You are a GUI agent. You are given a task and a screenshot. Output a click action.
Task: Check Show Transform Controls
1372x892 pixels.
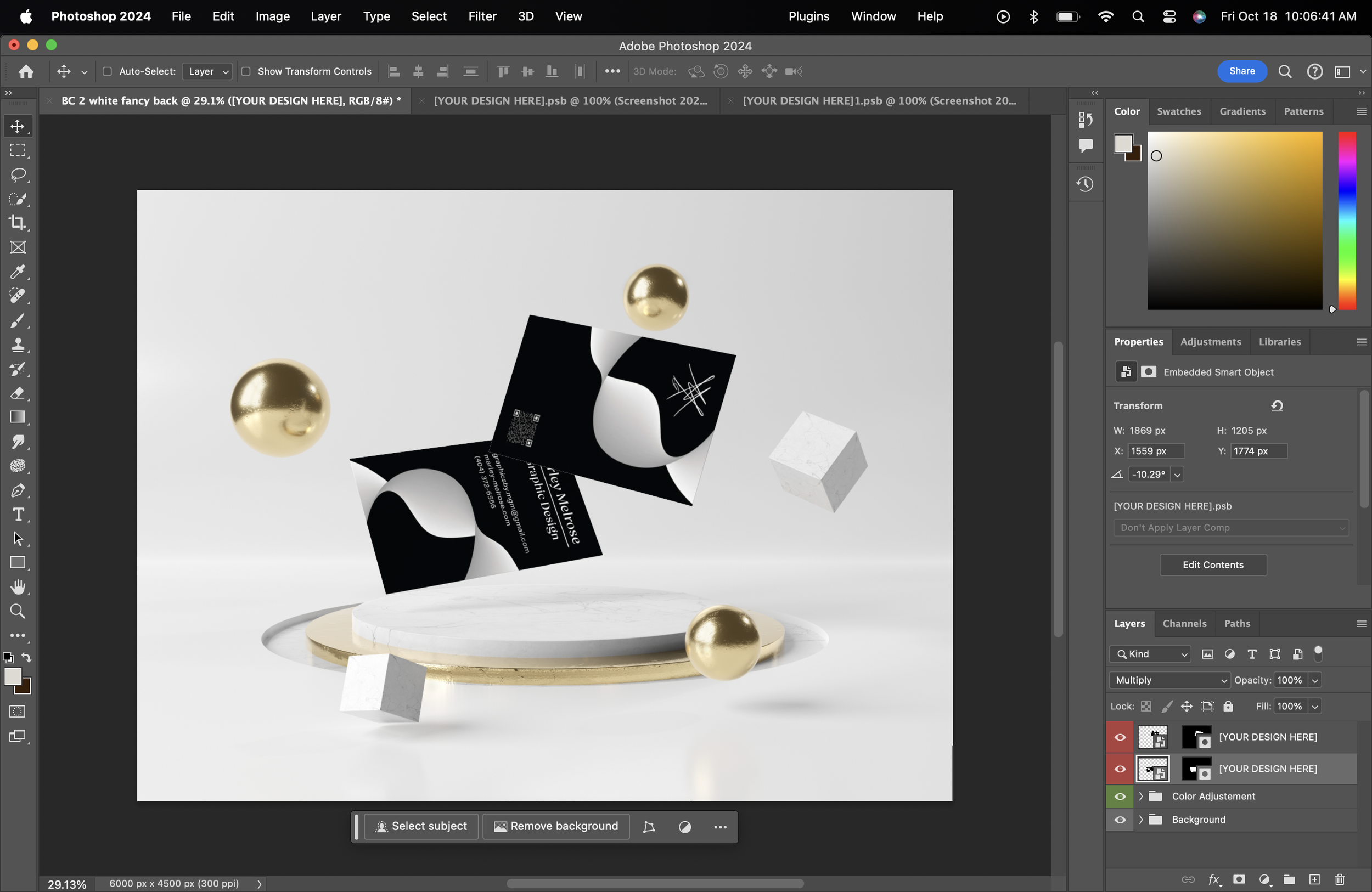tap(246, 71)
